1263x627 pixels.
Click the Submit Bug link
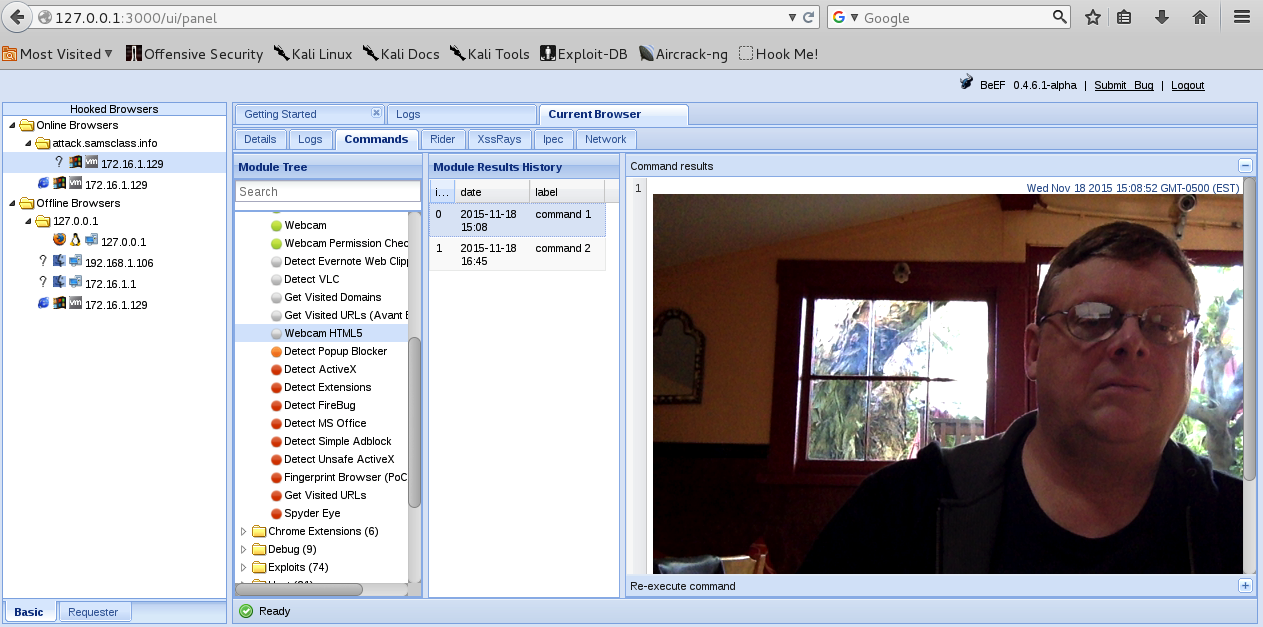1123,85
